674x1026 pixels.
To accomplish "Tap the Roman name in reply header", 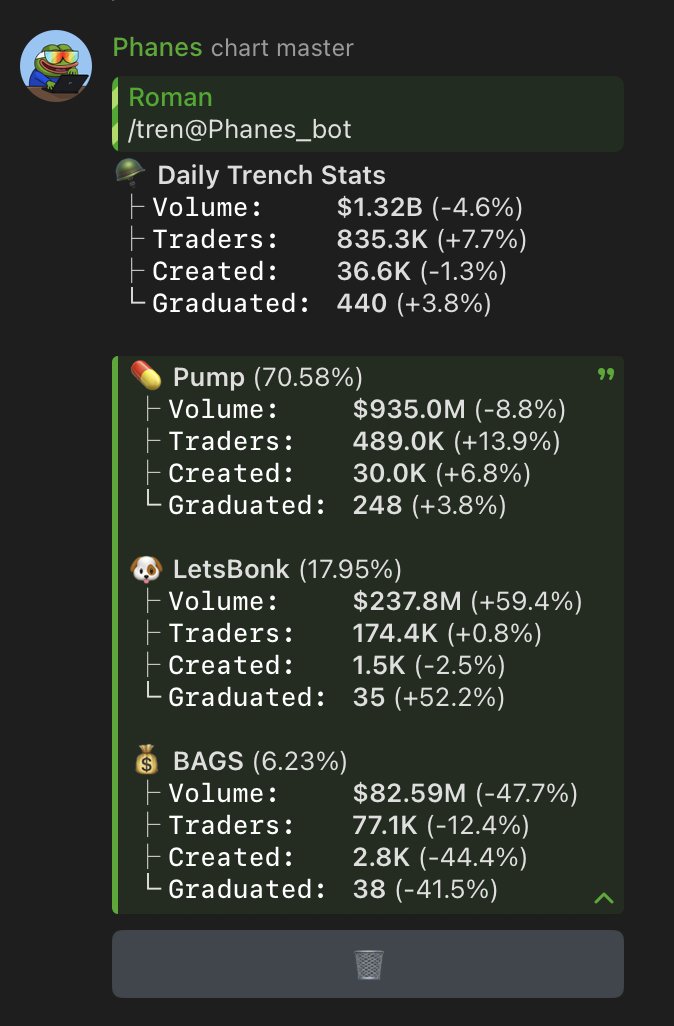I will pyautogui.click(x=170, y=97).
